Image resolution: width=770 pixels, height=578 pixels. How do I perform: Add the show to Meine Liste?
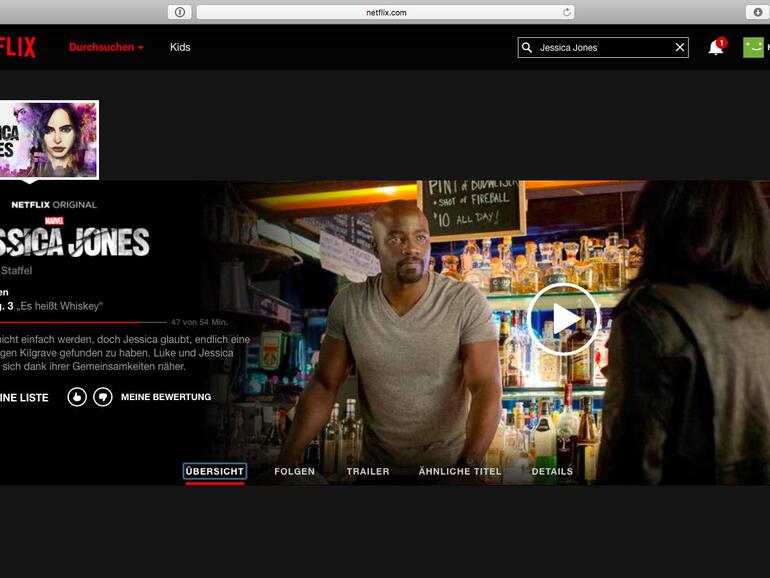24,398
